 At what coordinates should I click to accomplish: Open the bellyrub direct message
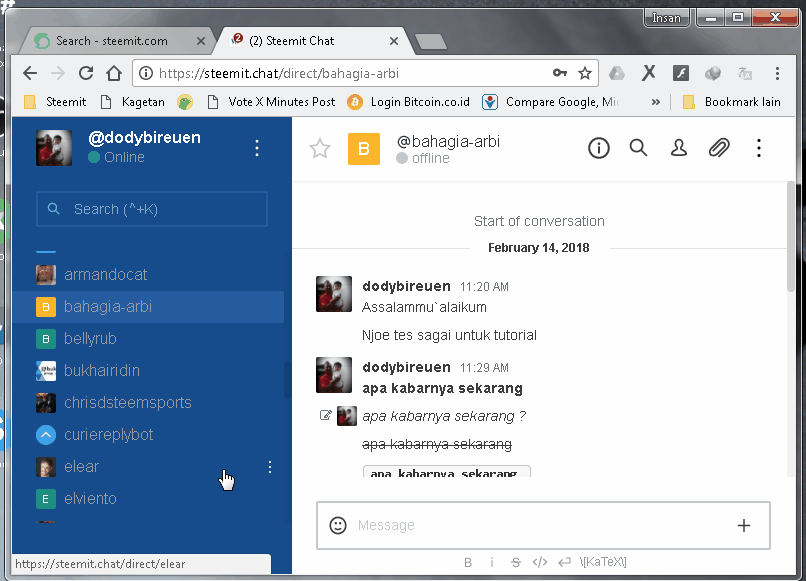pyautogui.click(x=148, y=339)
